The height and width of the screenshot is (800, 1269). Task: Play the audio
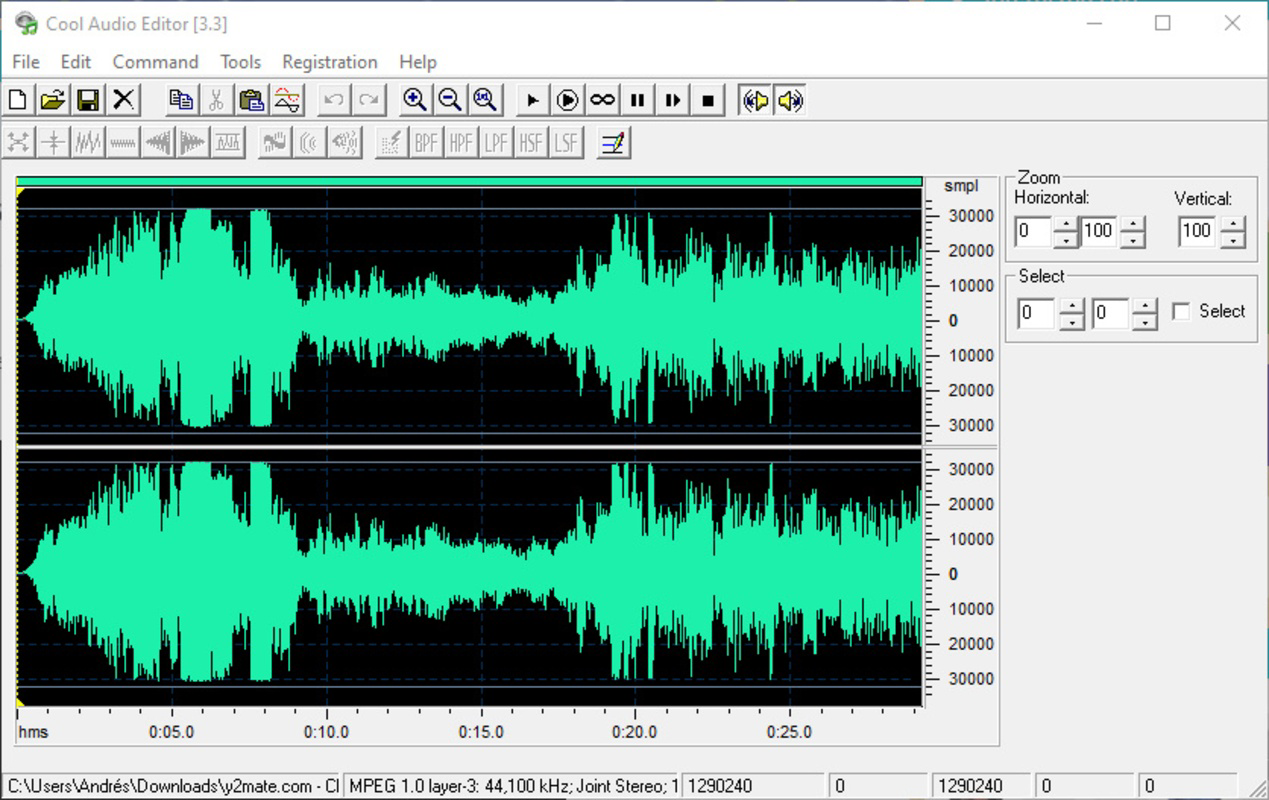point(532,100)
